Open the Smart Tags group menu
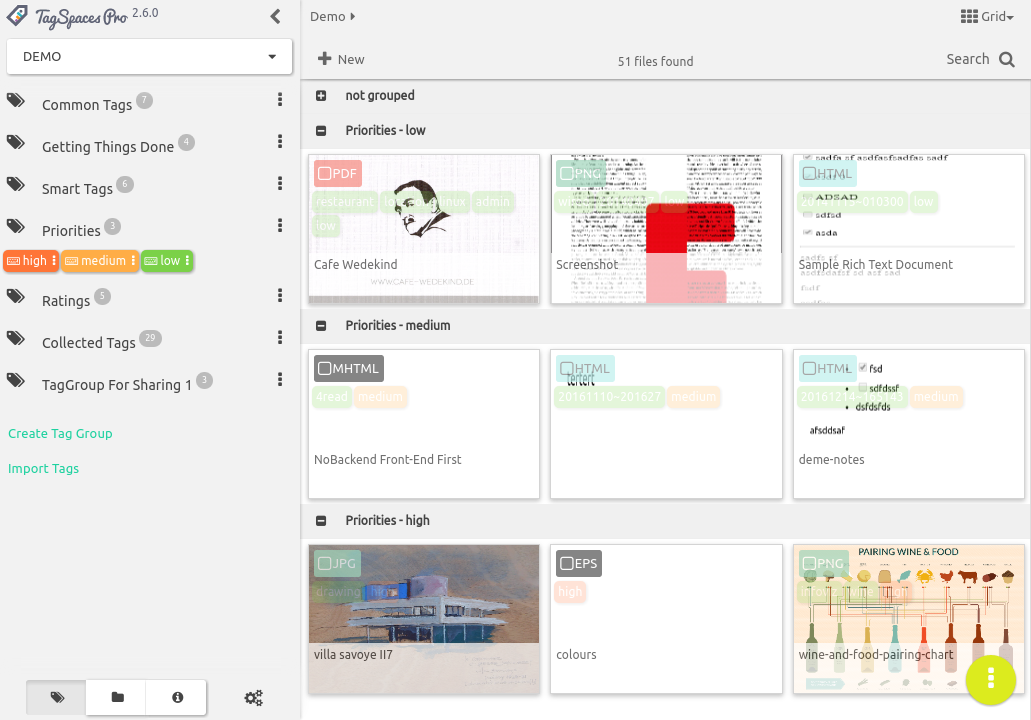 pos(279,183)
